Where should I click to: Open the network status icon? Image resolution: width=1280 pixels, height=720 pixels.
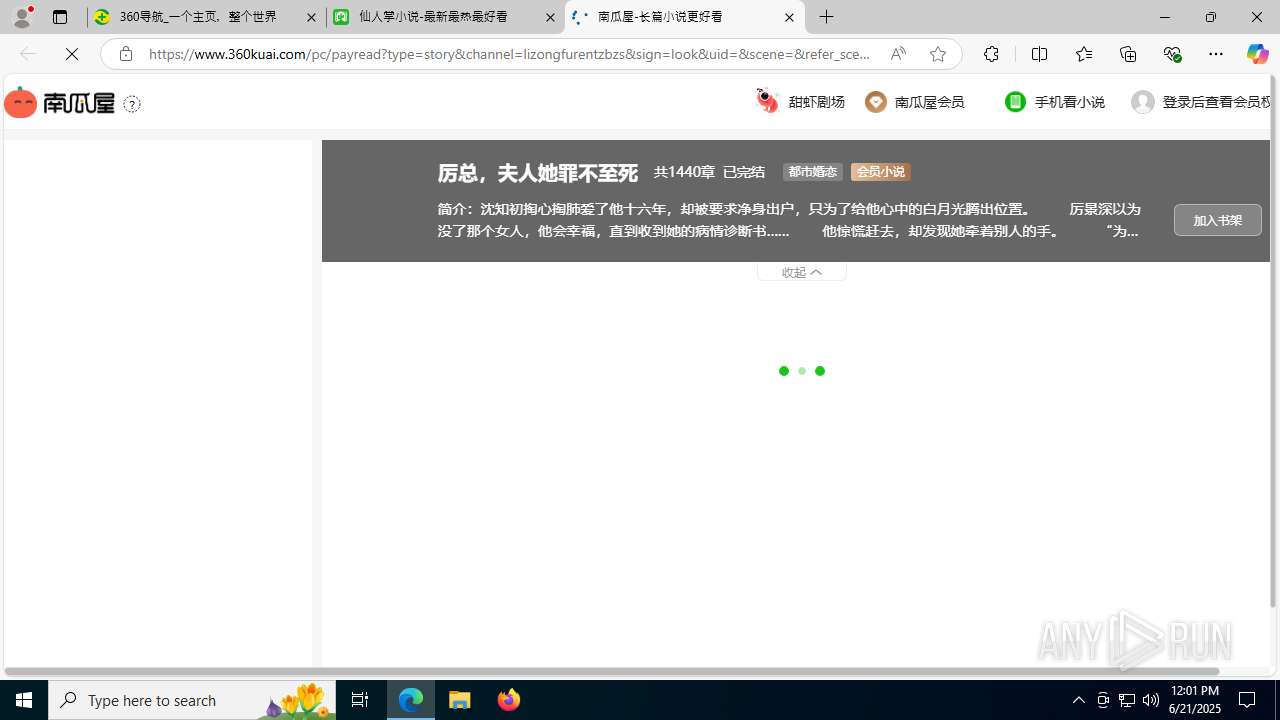pos(1127,700)
